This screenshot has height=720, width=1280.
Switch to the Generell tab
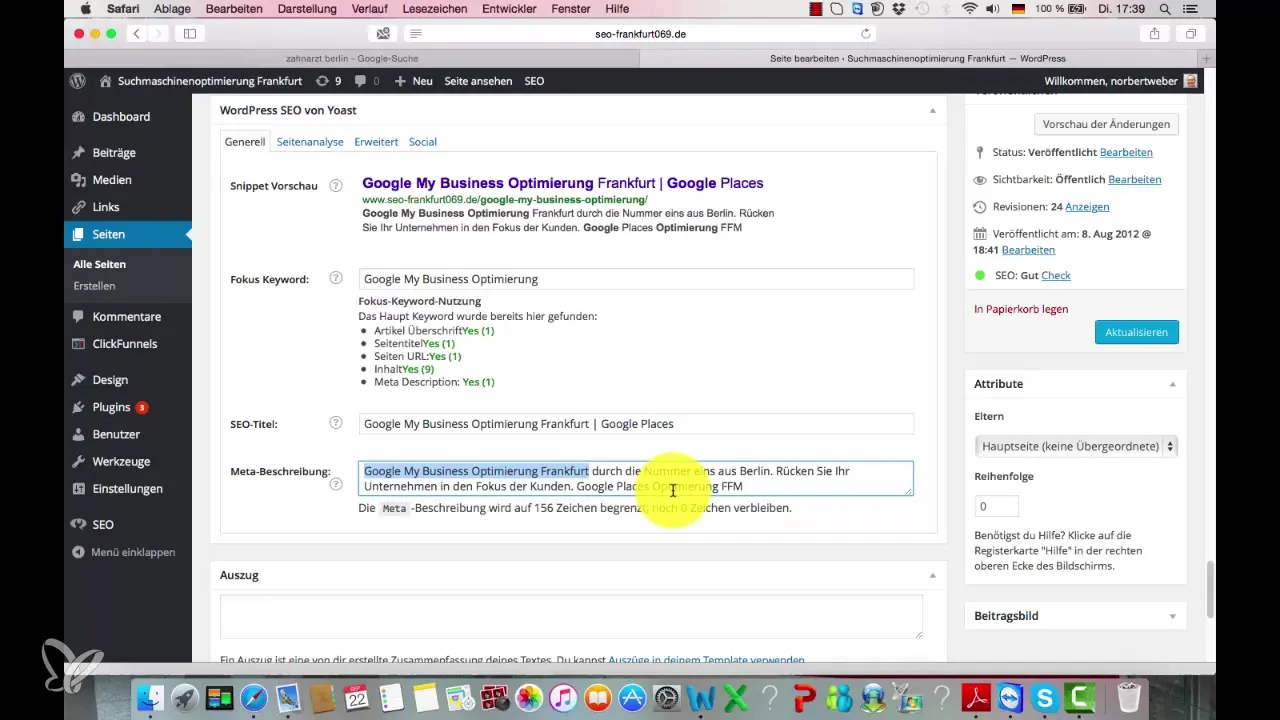(x=245, y=142)
